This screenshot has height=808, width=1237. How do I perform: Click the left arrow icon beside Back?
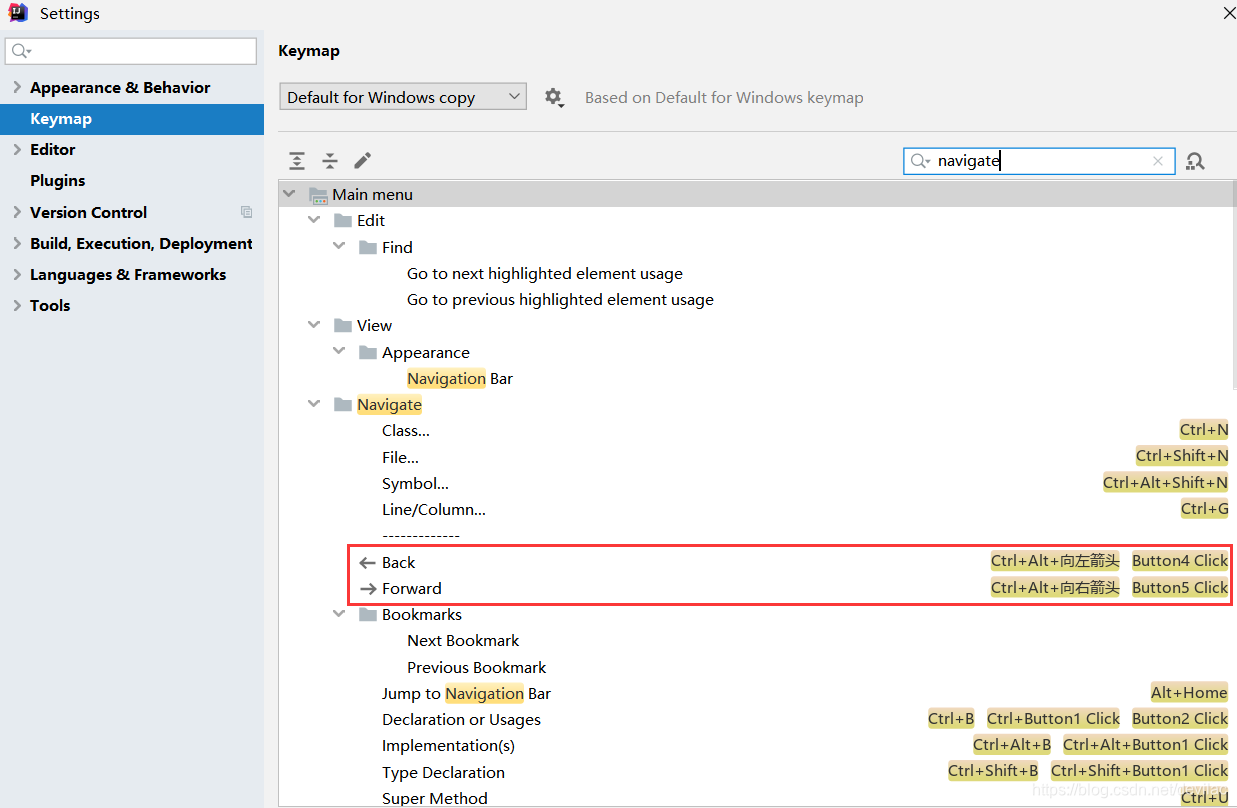point(367,563)
